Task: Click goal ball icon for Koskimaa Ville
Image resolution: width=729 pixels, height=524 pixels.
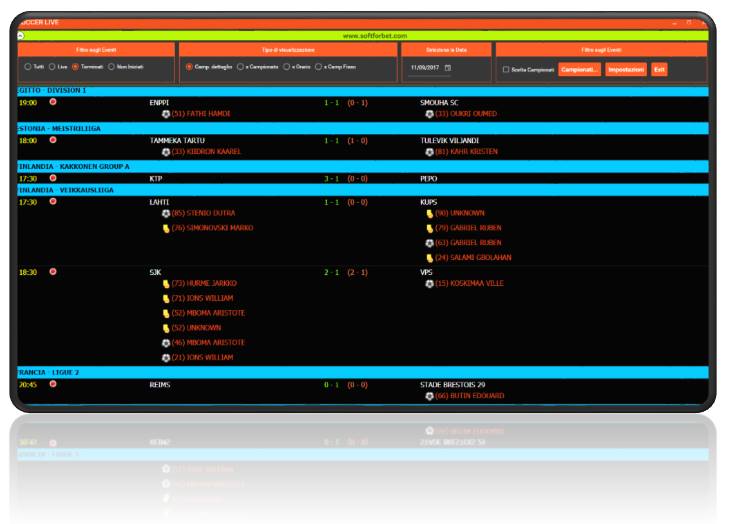Action: (430, 284)
